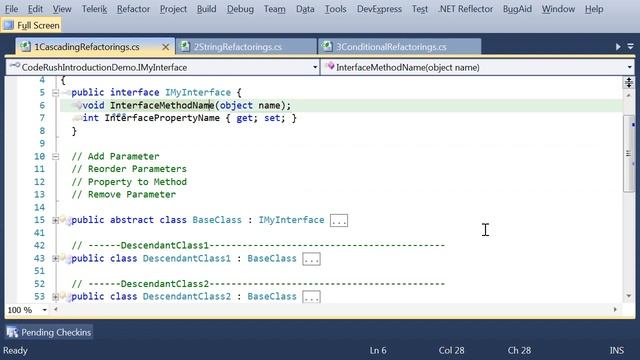640x360 pixels.
Task: Open the Help menu
Action: click(593, 9)
